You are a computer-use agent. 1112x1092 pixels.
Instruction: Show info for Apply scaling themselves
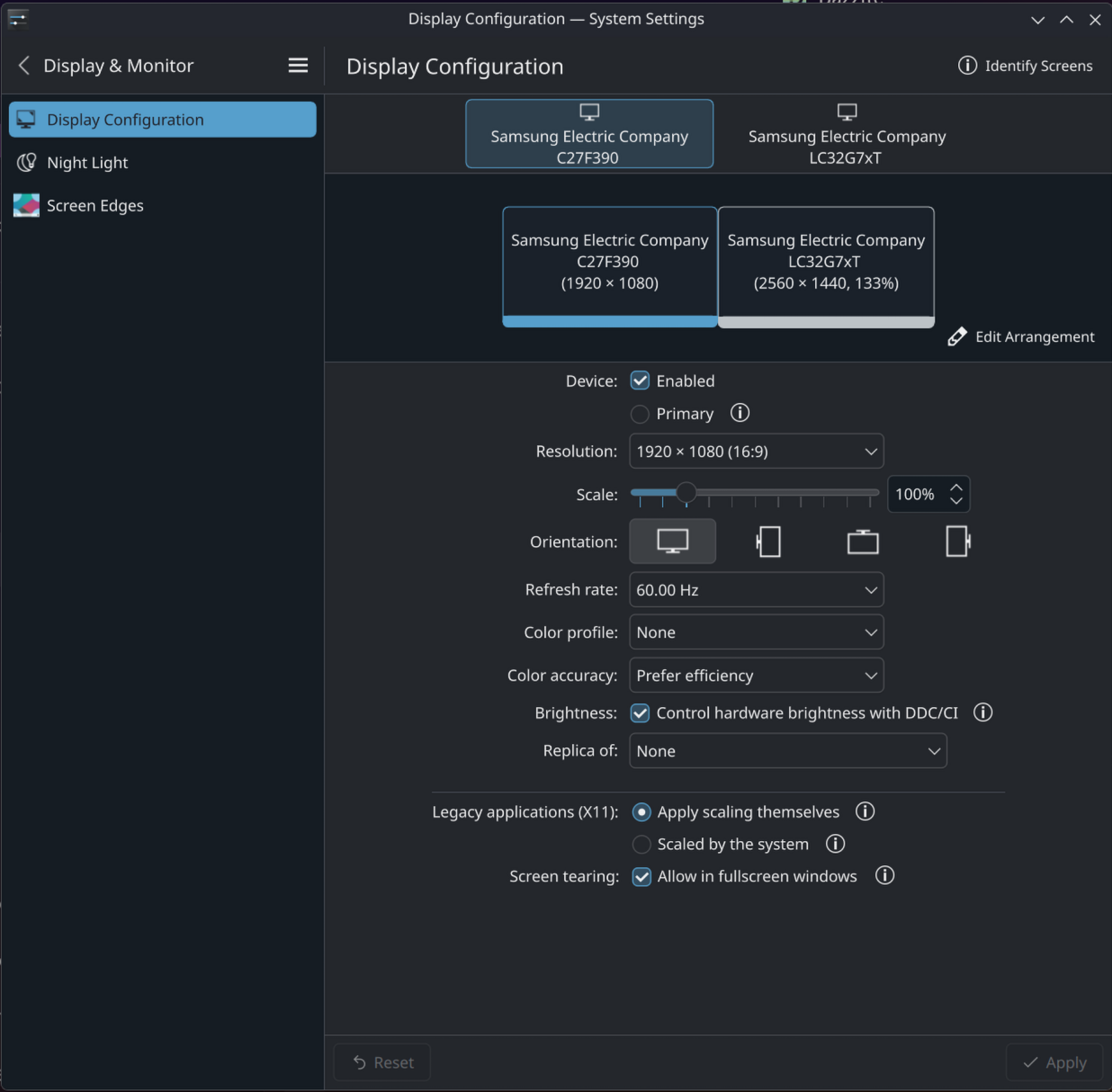(x=865, y=811)
